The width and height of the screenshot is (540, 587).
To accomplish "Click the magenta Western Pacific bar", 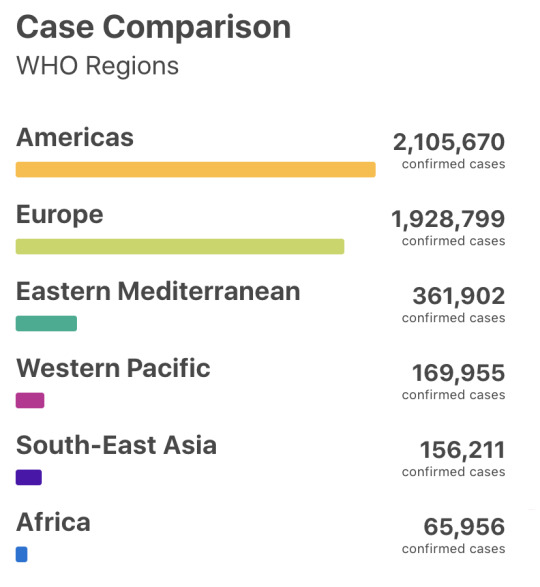I will (30, 400).
